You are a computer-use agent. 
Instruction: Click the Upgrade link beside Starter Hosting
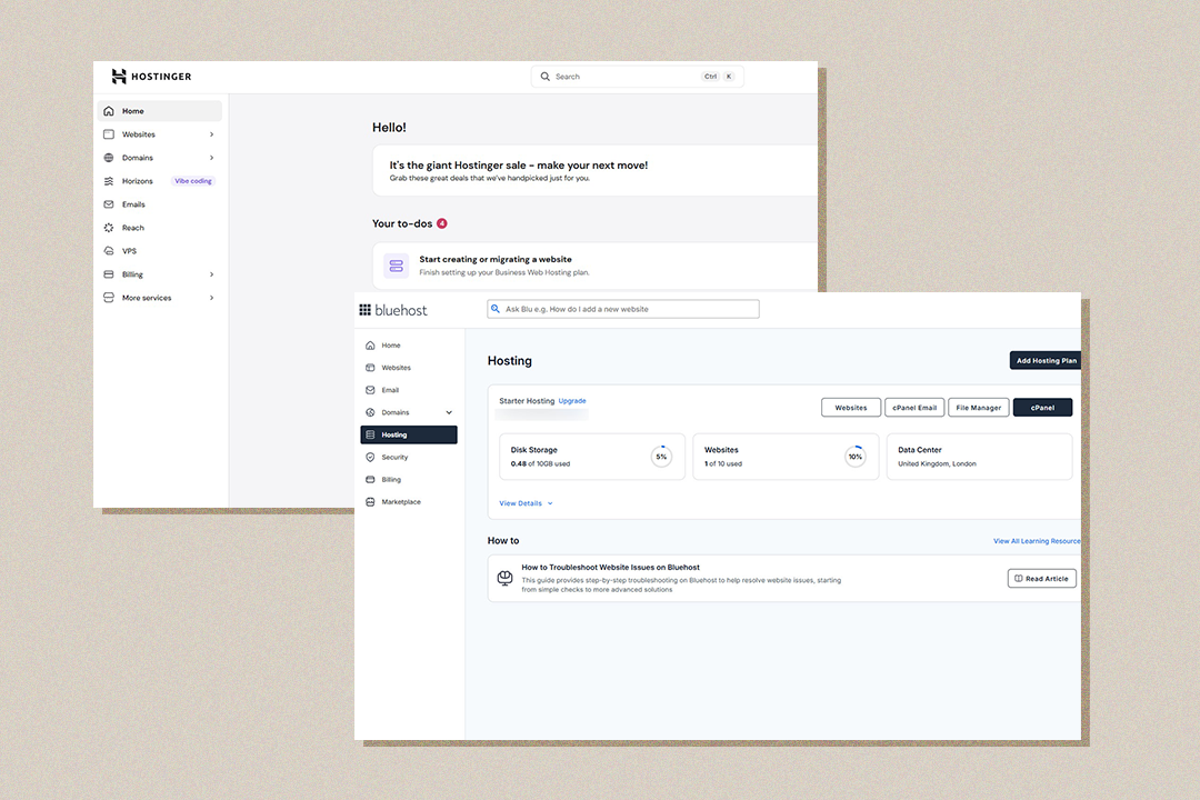pos(572,401)
